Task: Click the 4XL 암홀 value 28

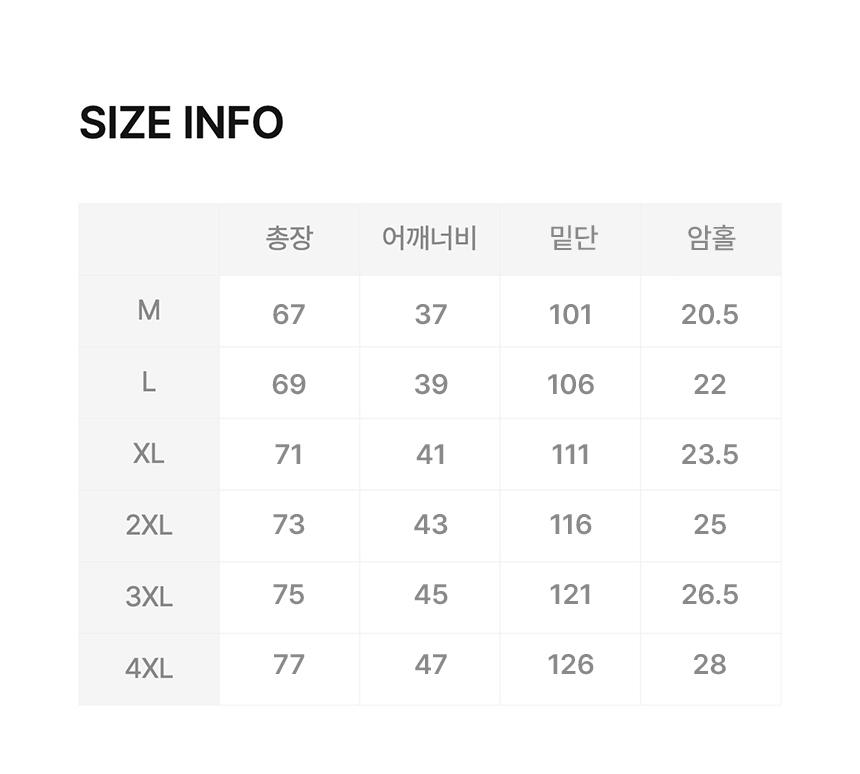Action: pos(710,664)
